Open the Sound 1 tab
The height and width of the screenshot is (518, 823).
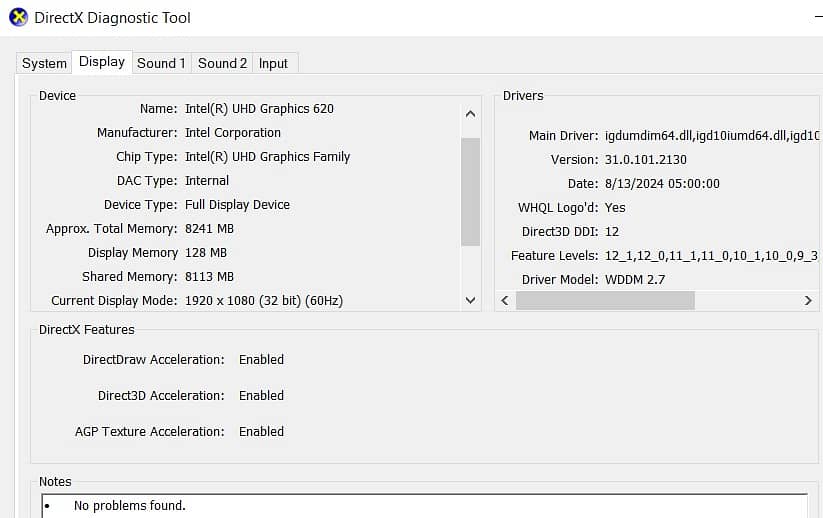tap(161, 63)
